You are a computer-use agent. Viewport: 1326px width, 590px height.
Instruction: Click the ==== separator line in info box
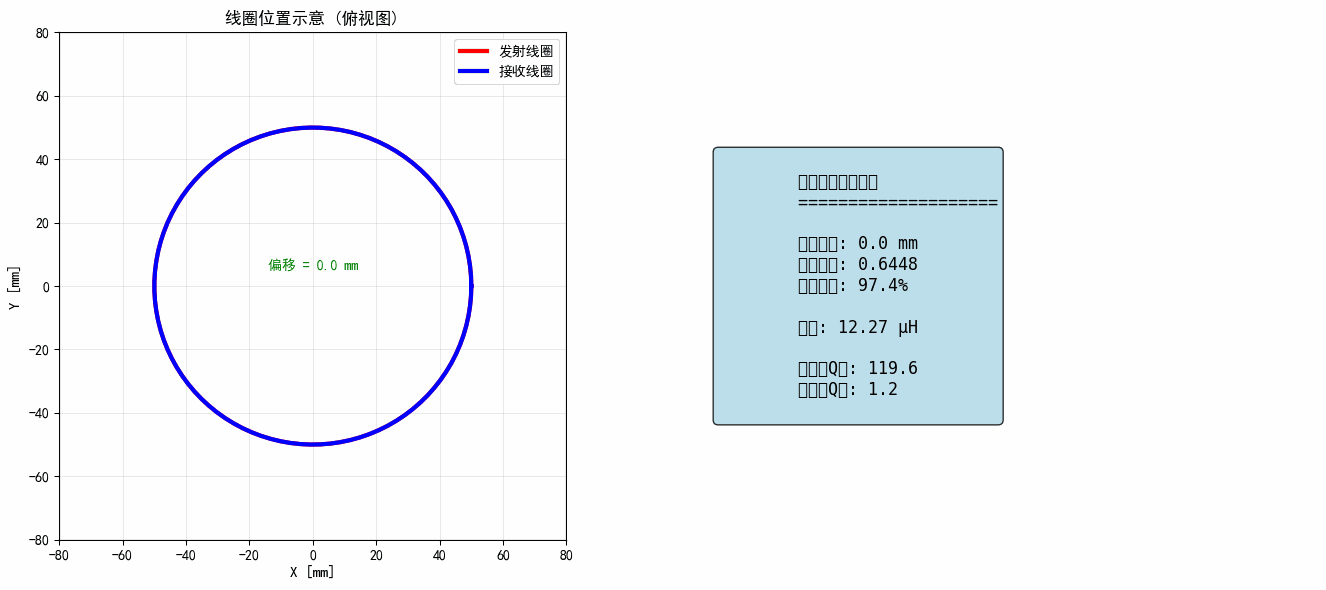tap(898, 203)
